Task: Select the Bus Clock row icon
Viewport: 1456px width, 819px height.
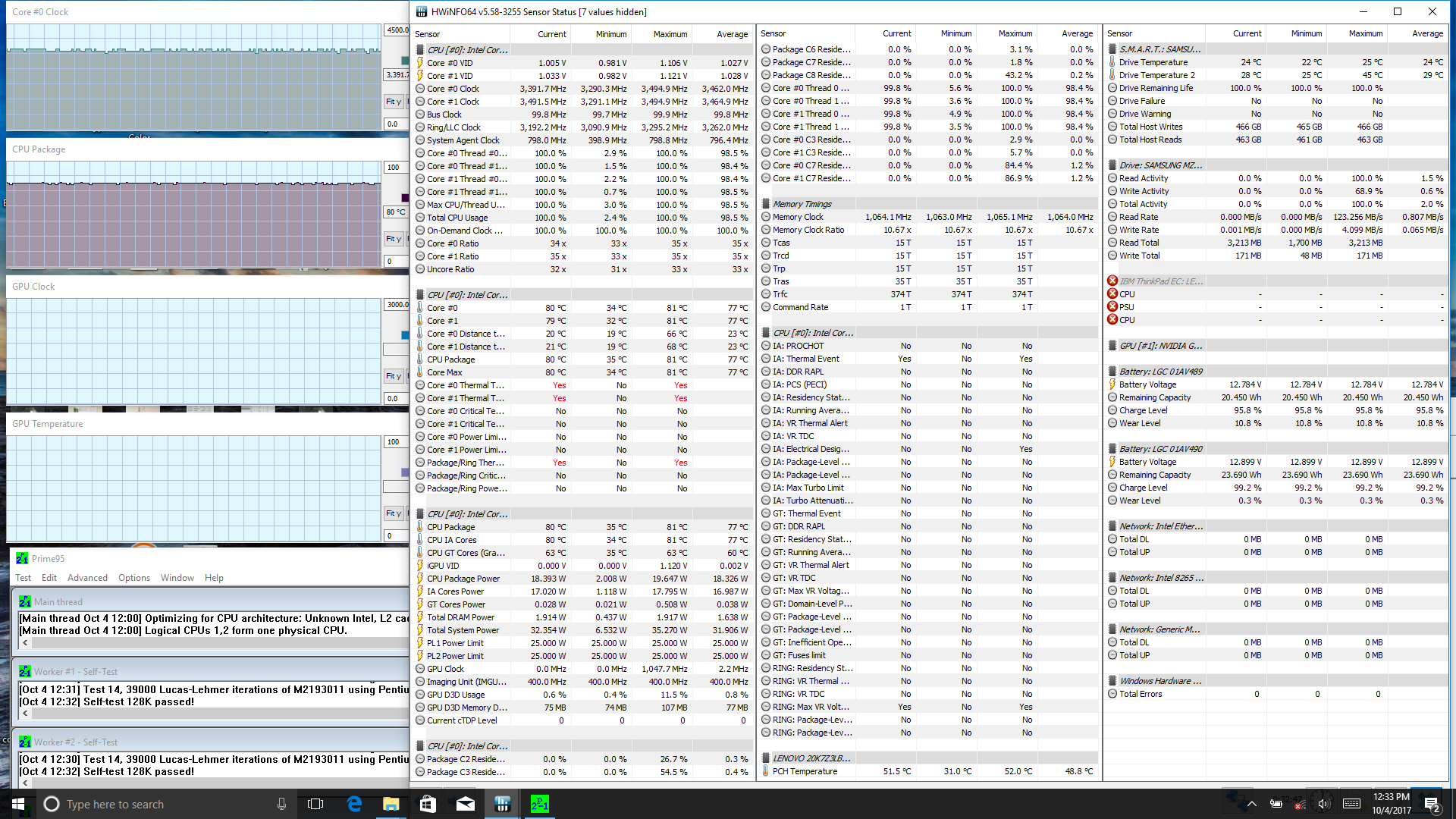Action: [x=419, y=115]
